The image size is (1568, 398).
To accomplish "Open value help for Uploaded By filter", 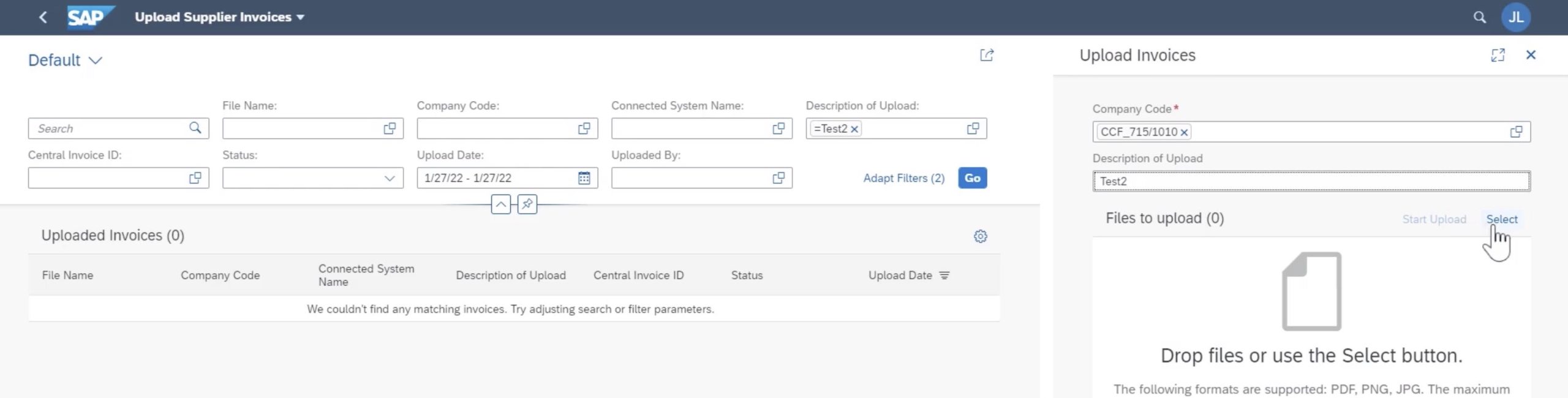I will tap(778, 178).
